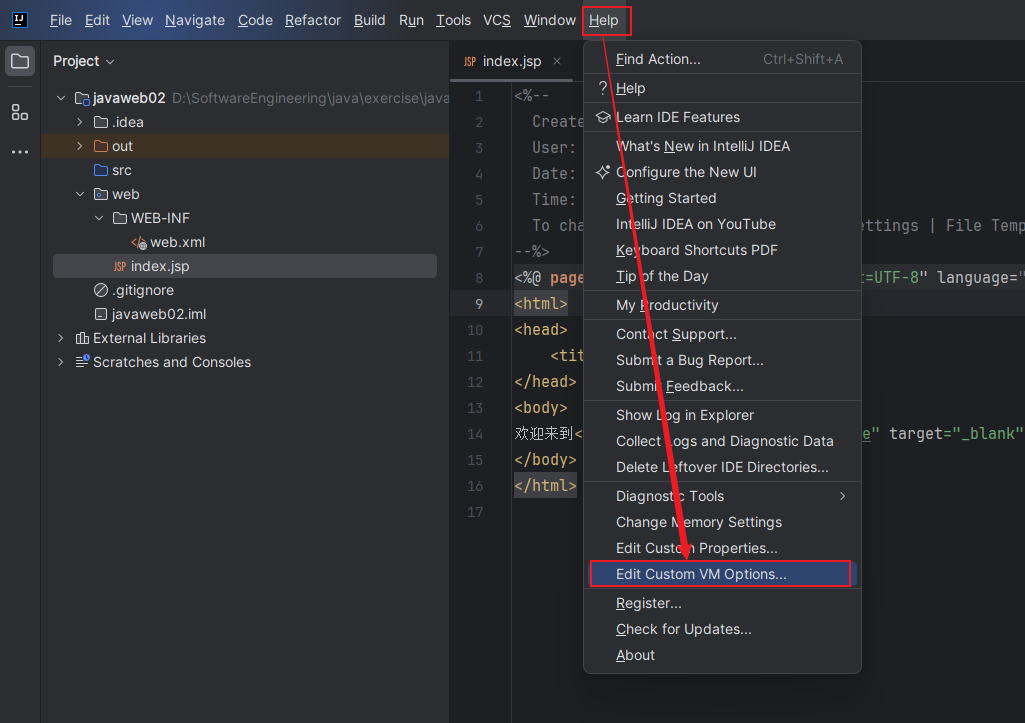Open the About menu entry
1025x723 pixels.
(722, 656)
